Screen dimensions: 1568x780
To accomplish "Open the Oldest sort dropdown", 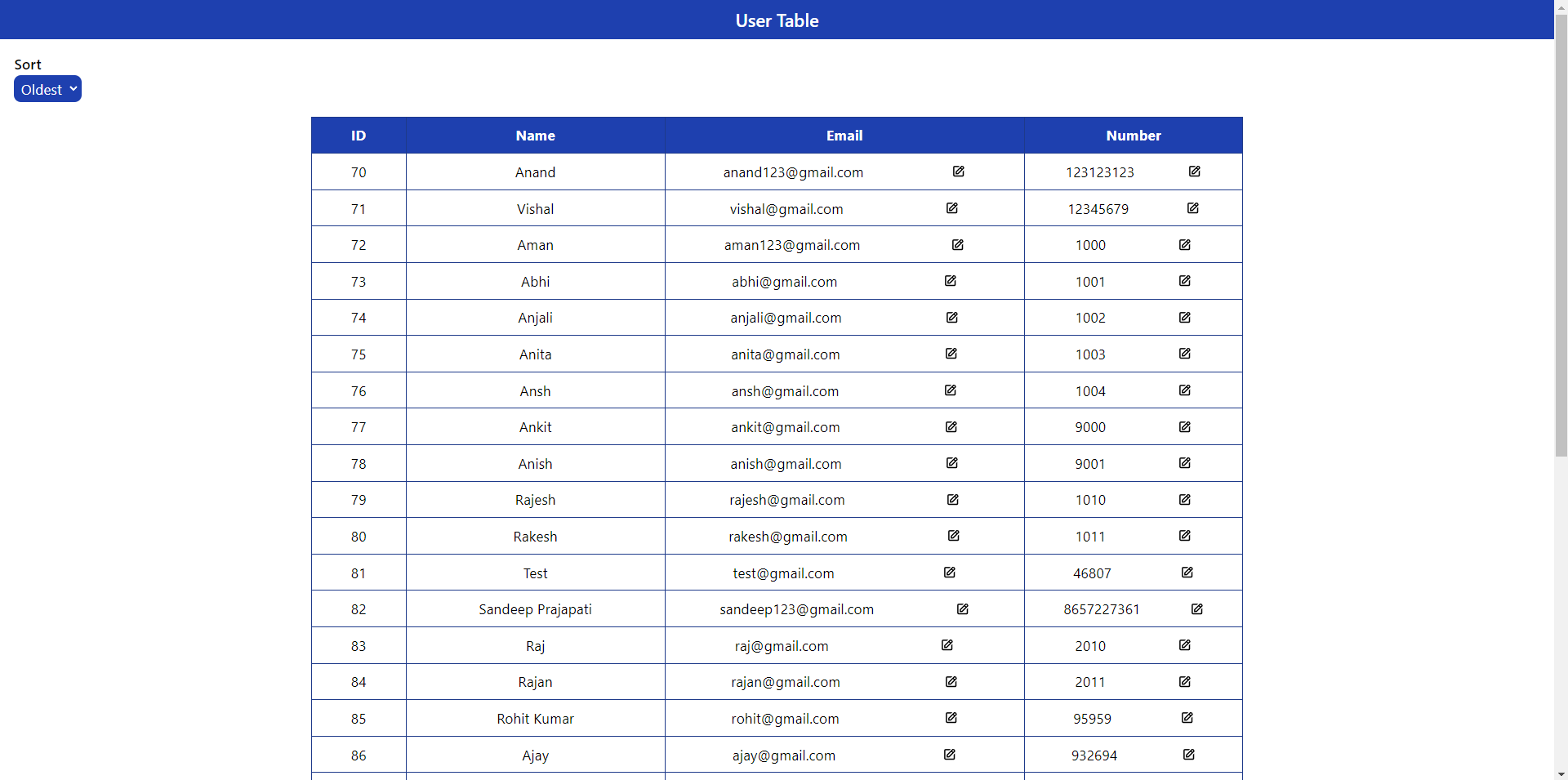I will pos(47,89).
